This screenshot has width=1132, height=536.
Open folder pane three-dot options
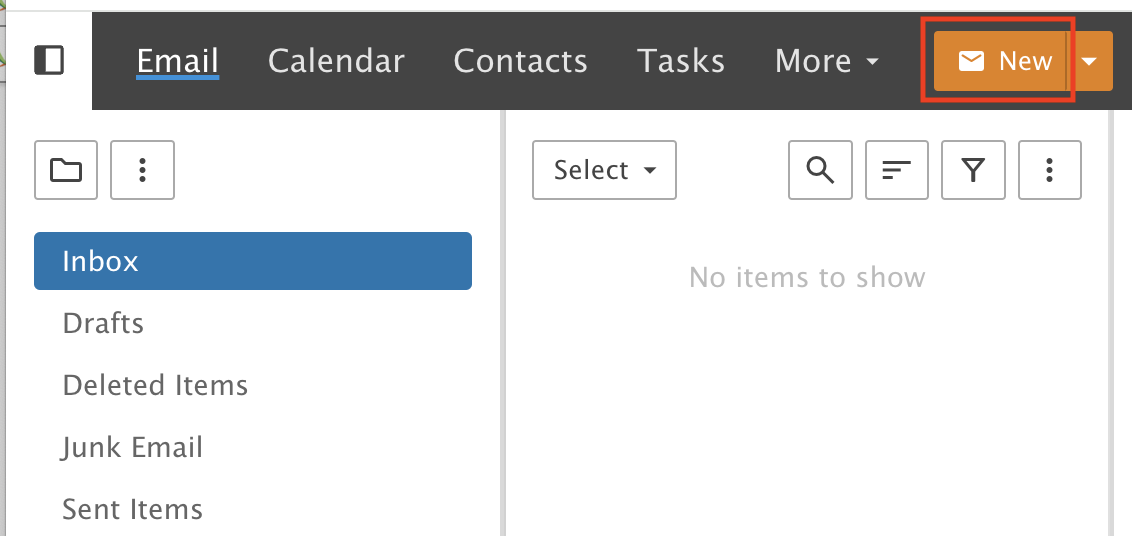point(142,170)
